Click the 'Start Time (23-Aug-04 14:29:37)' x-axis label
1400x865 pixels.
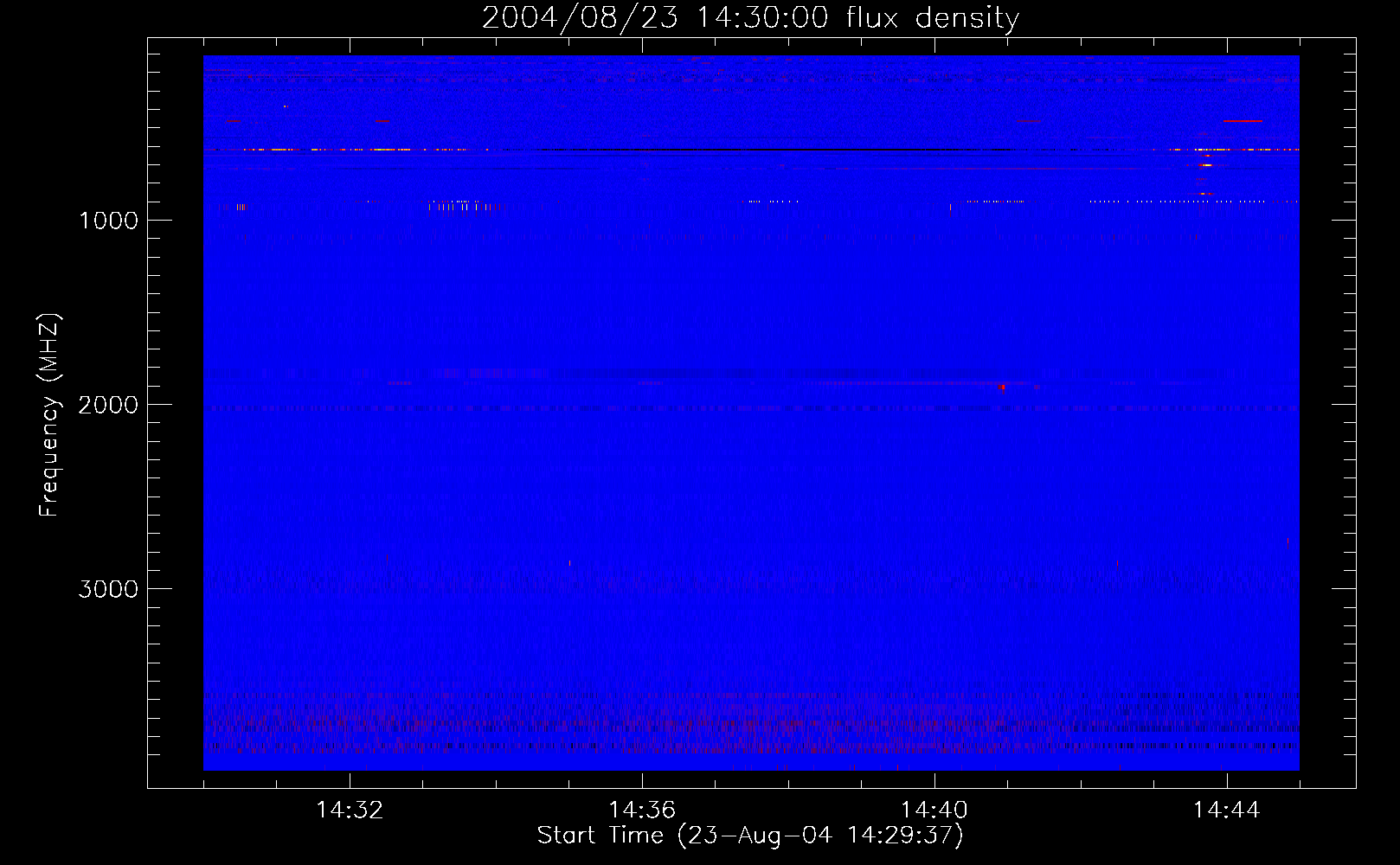pos(750,835)
